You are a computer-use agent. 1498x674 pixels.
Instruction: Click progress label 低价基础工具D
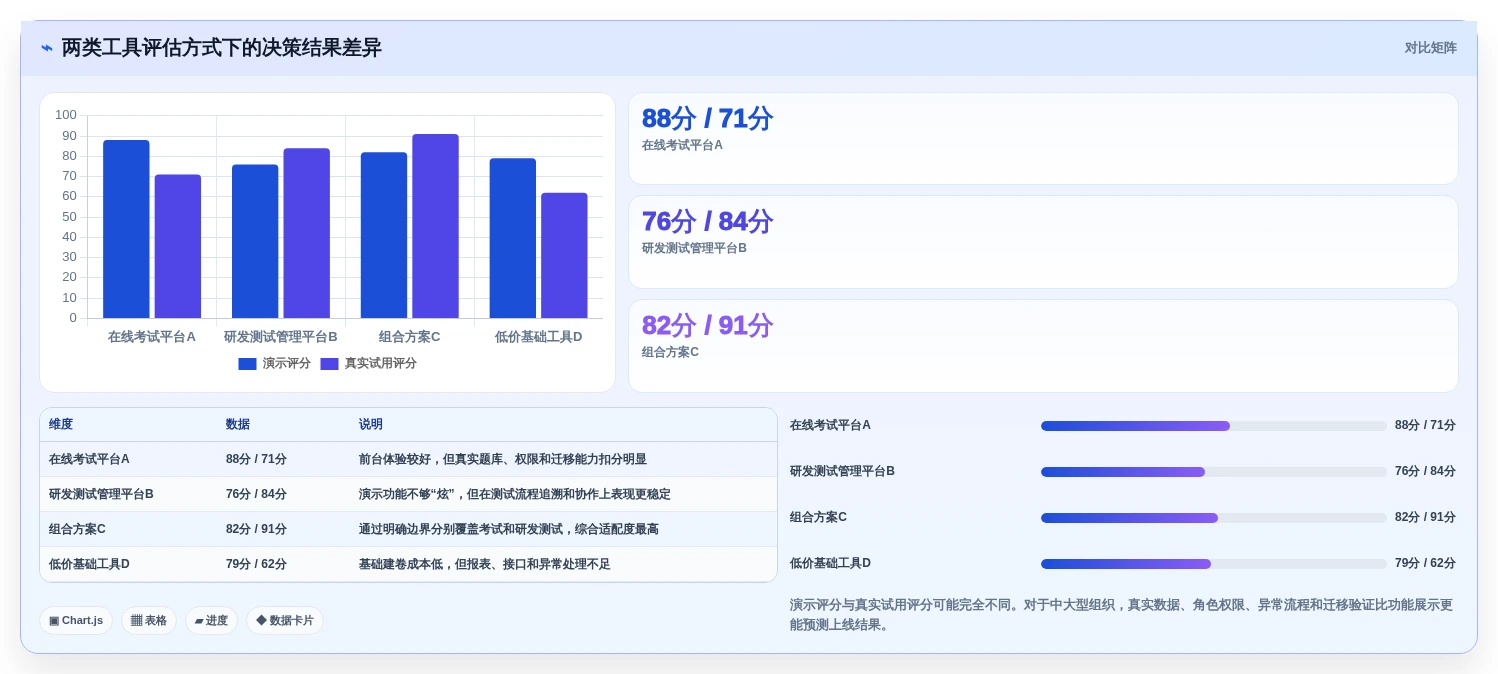[830, 563]
